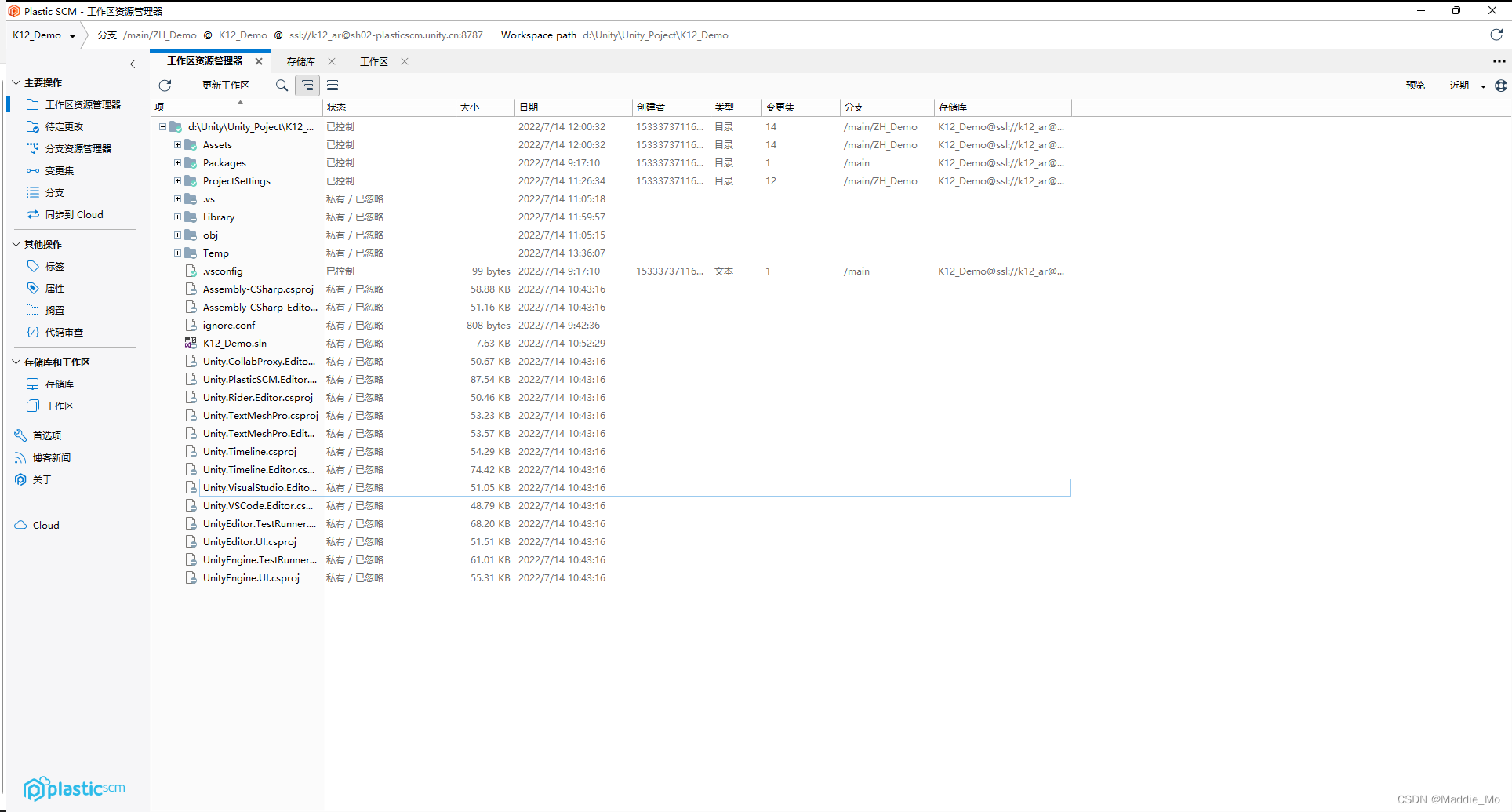Expand the Assets folder node
The width and height of the screenshot is (1512, 812).
click(177, 144)
